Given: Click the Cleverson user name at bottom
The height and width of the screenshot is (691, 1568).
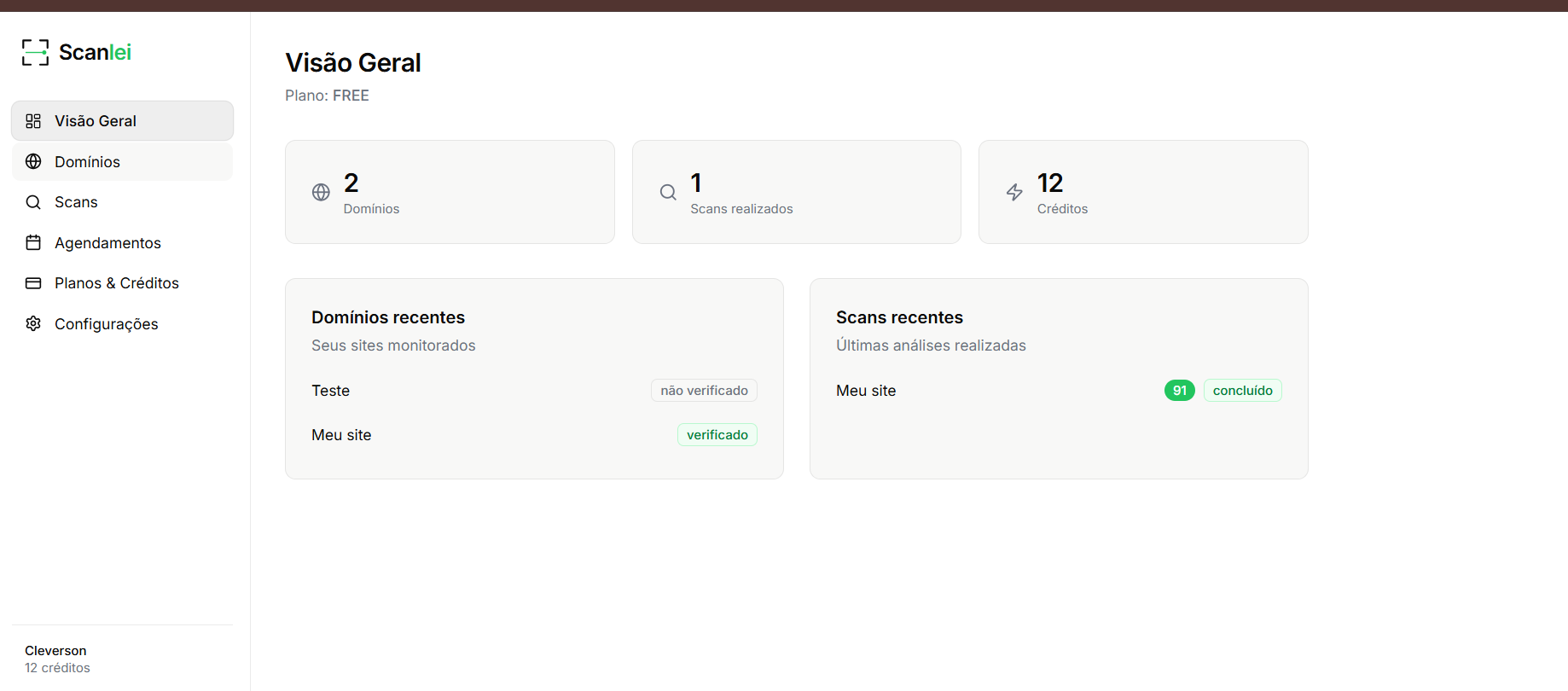Looking at the screenshot, I should click(x=55, y=650).
